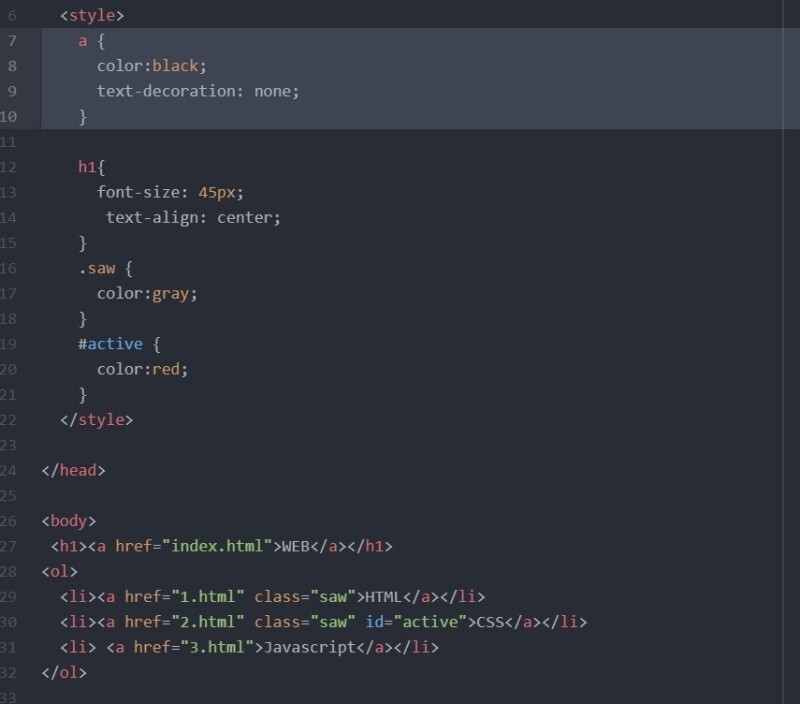The image size is (800, 704).
Task: Click line number 7 in gutter
Action: point(12,41)
